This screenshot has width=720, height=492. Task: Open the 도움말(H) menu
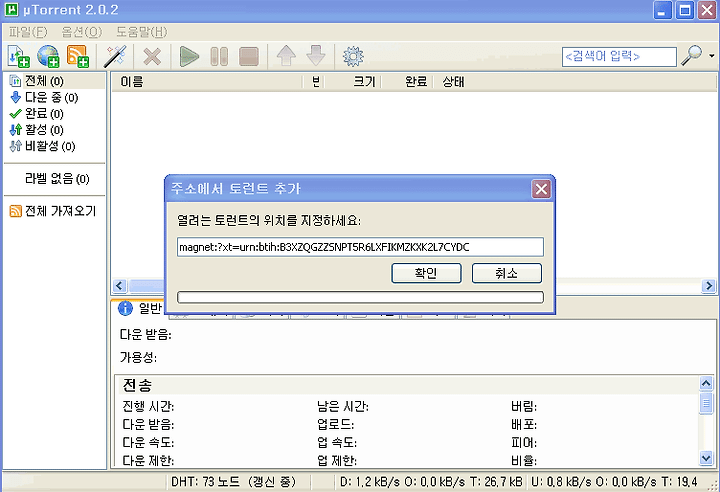[141, 32]
